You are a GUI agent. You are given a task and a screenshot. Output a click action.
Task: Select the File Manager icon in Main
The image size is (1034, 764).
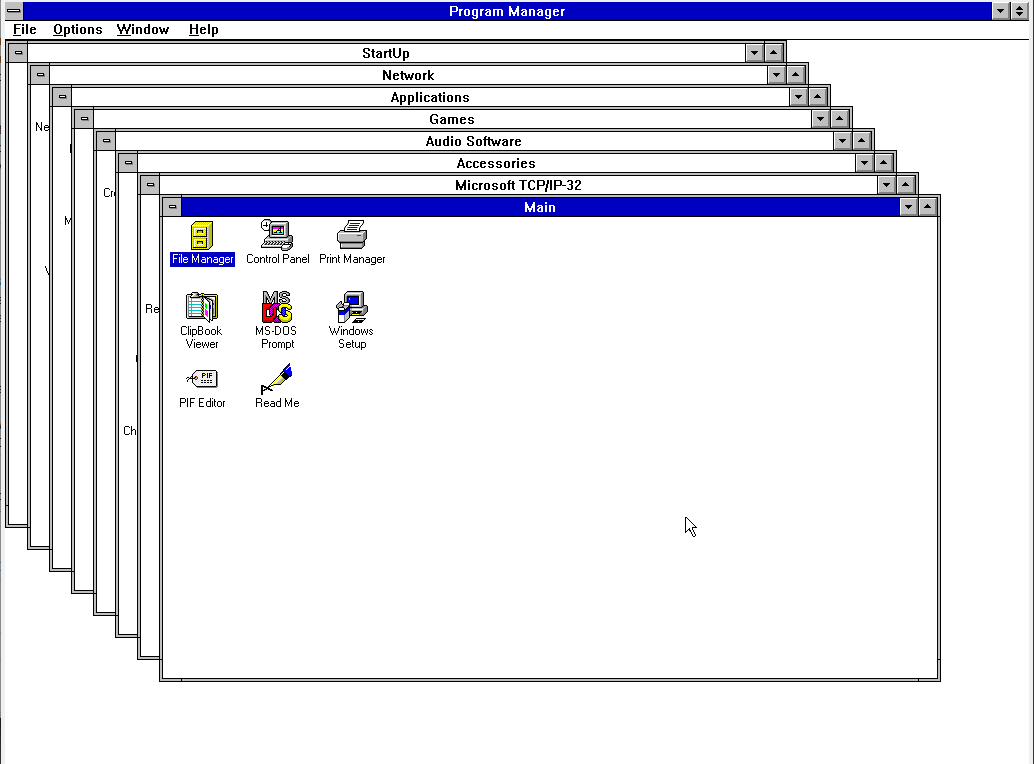pos(202,236)
